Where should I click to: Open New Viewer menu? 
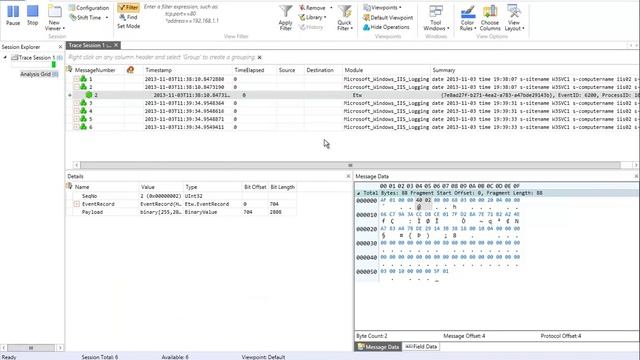[55, 18]
